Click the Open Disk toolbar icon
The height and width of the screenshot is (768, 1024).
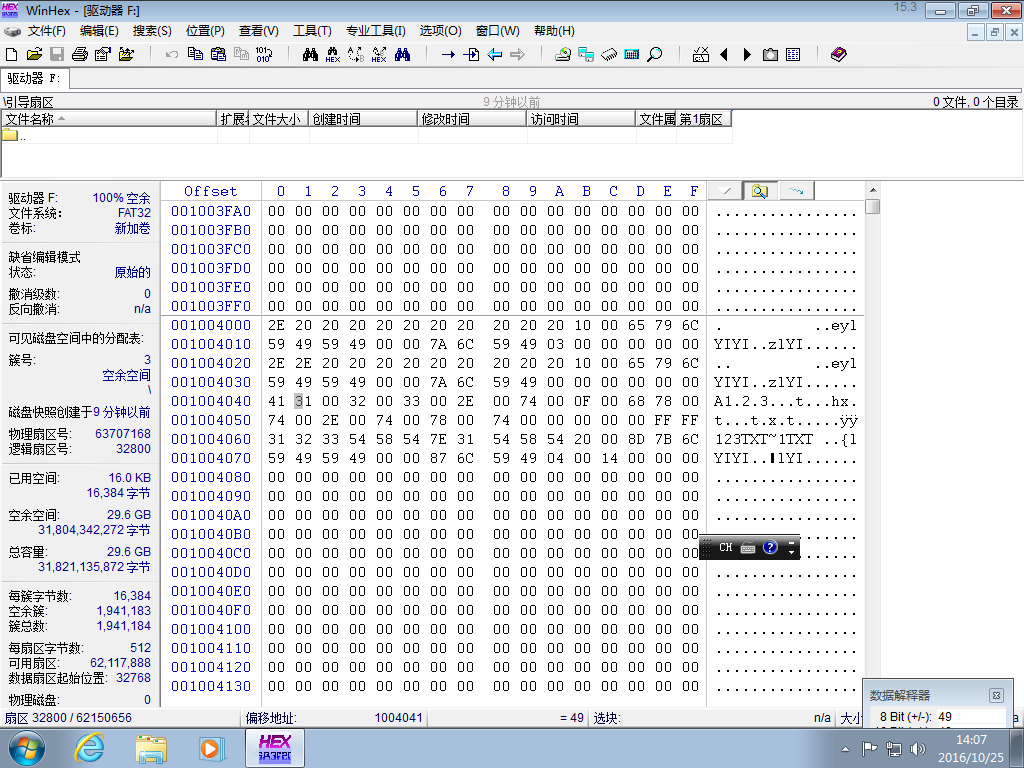563,54
